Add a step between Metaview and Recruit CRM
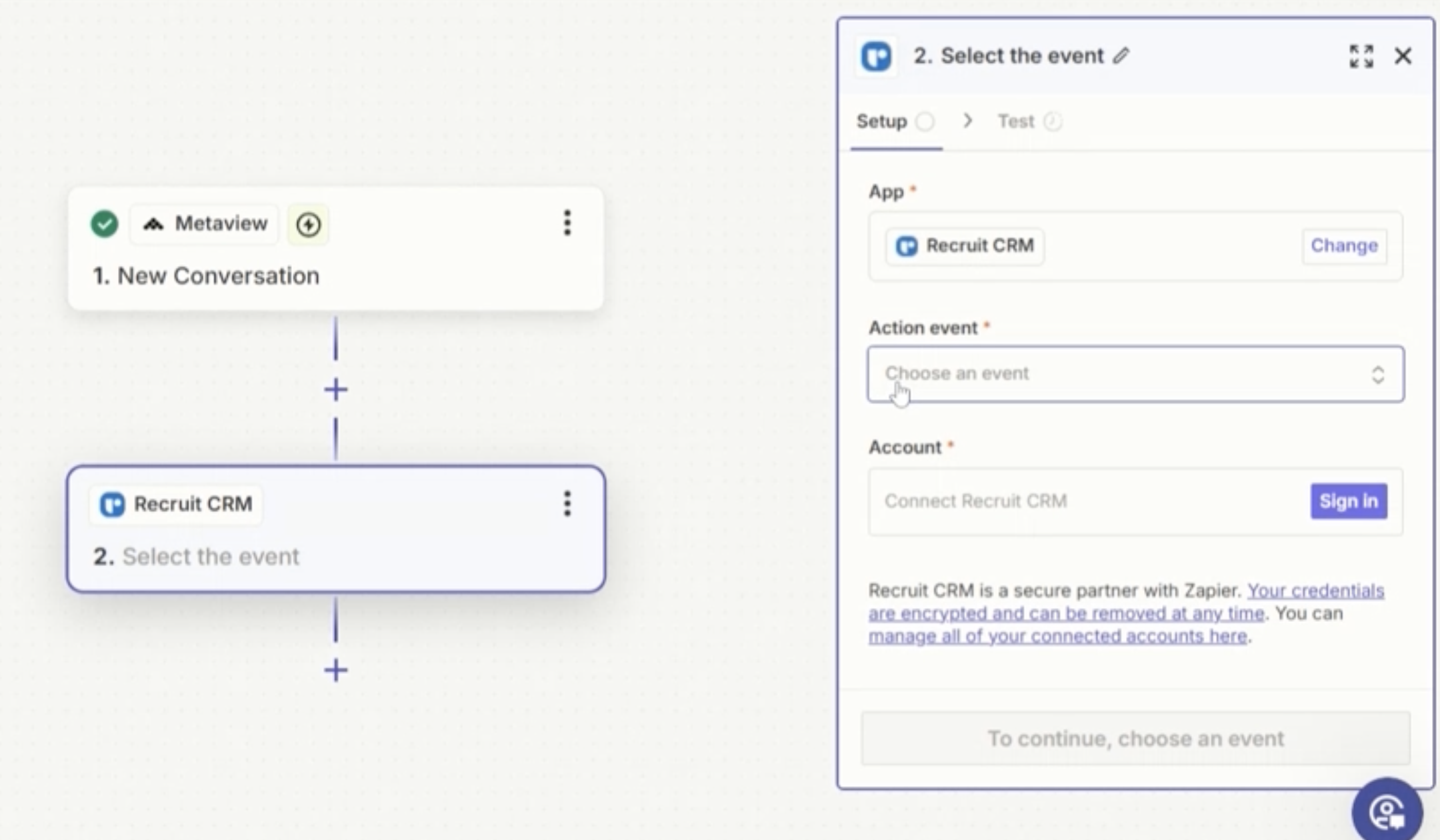The width and height of the screenshot is (1440, 840). point(336,390)
